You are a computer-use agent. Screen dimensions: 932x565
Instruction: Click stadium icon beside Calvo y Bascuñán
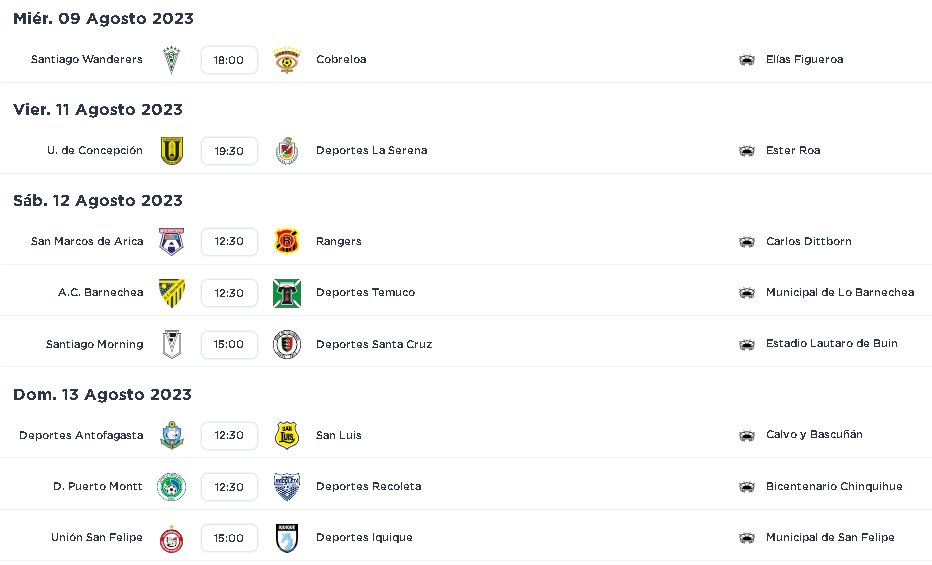click(747, 435)
